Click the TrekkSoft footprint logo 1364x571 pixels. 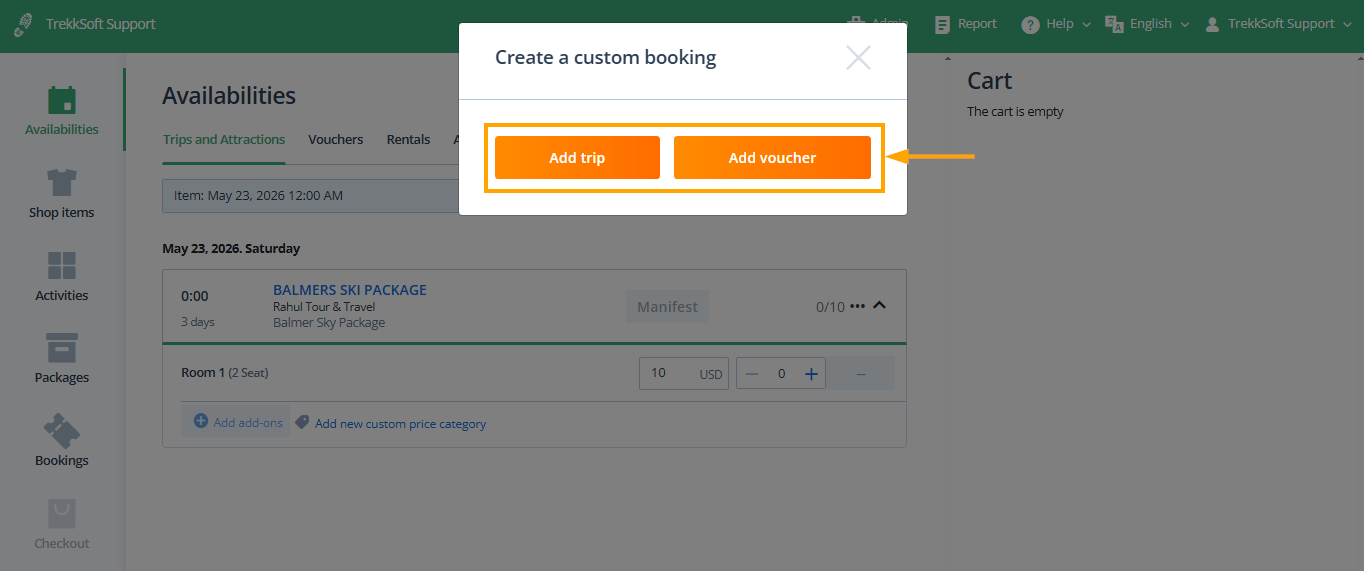[x=23, y=24]
